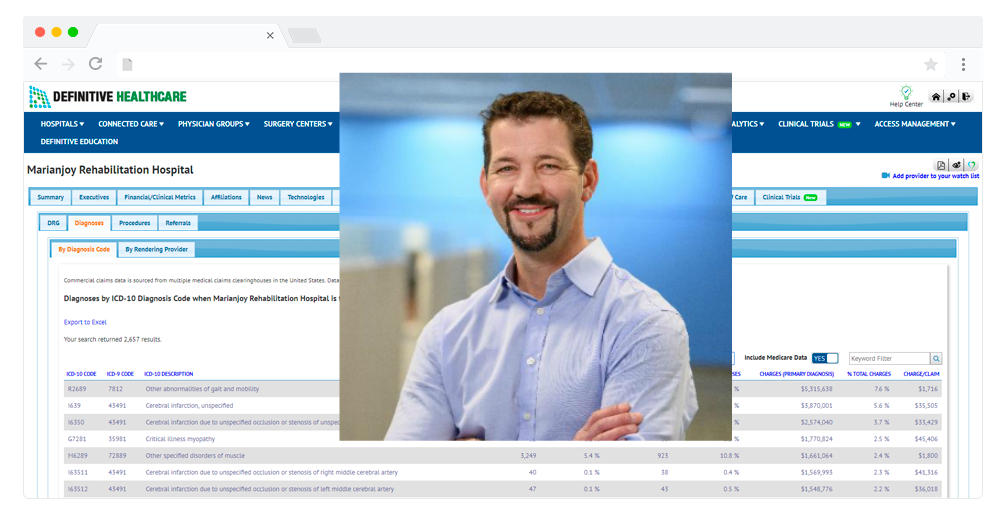The image size is (1005, 517).
Task: Switch to the Procedures tab
Action: pos(135,223)
